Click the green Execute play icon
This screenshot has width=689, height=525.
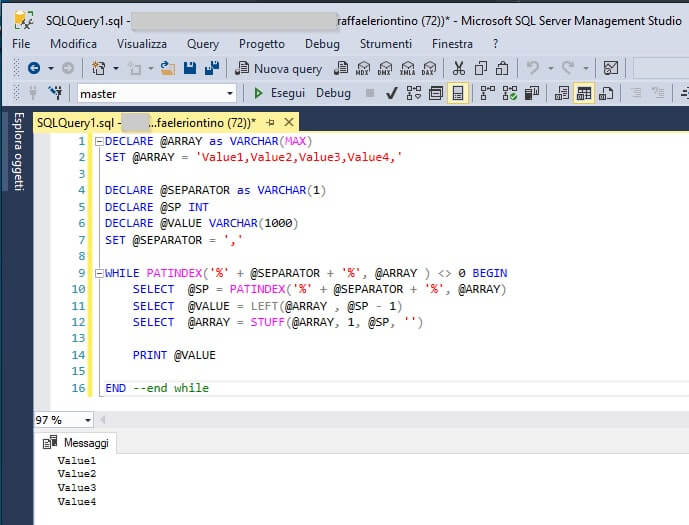click(258, 93)
